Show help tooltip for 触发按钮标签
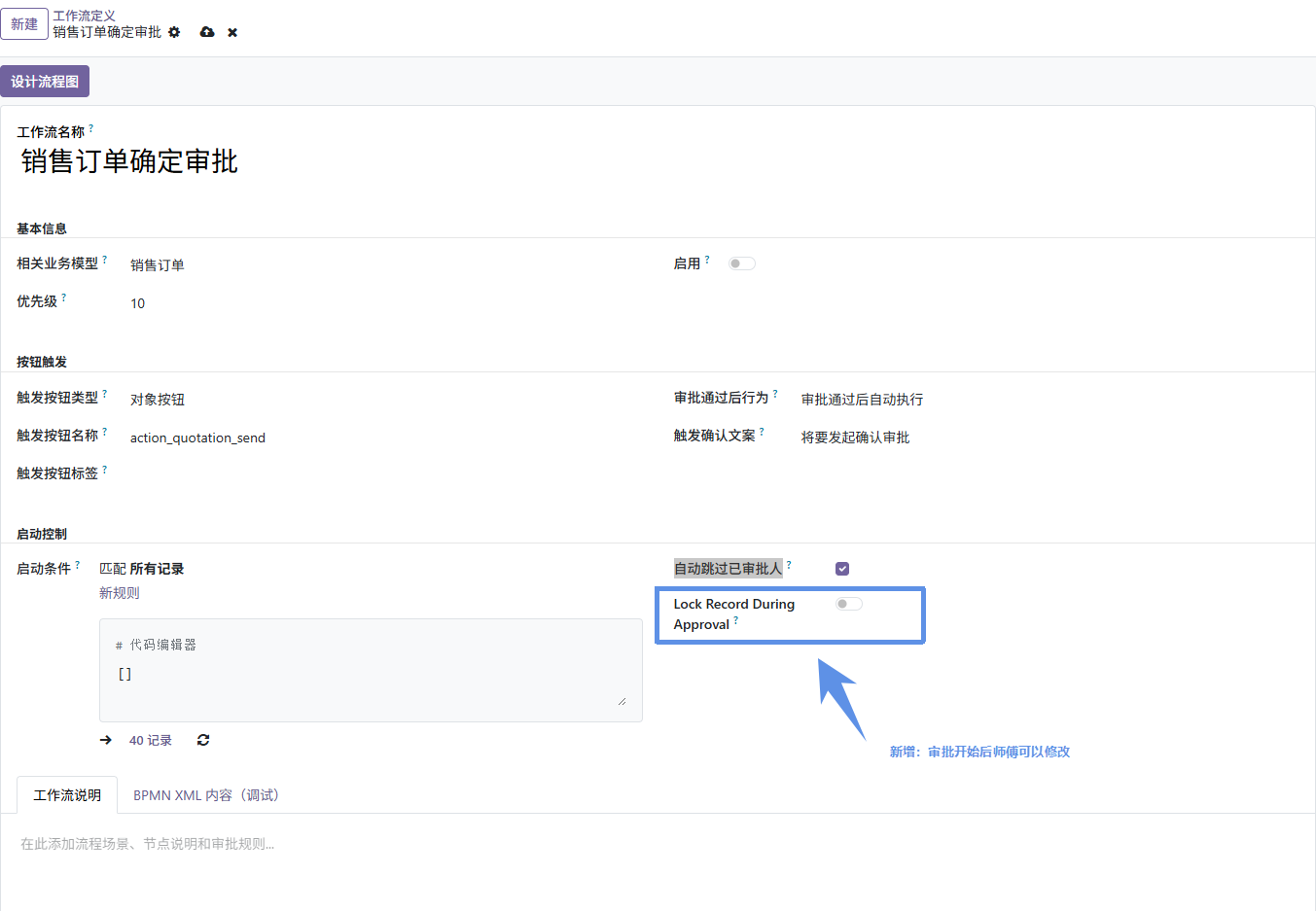 click(x=104, y=470)
